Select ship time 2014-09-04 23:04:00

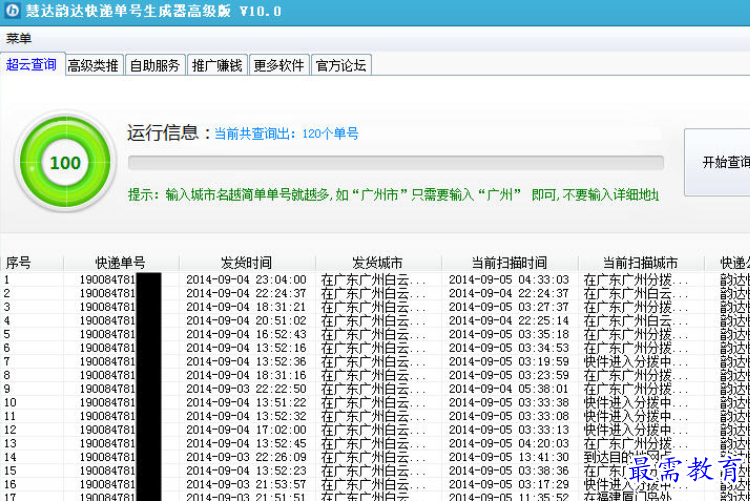tap(246, 279)
